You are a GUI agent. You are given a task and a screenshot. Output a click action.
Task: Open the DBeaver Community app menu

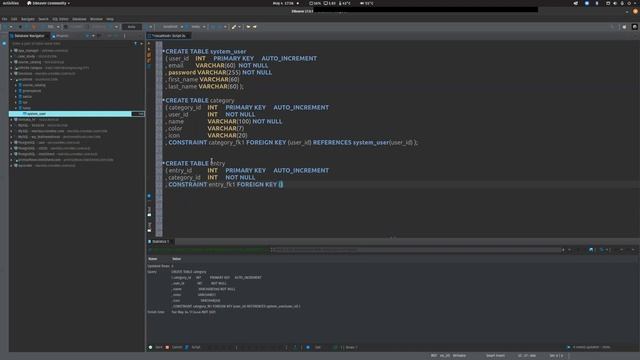pos(48,3)
